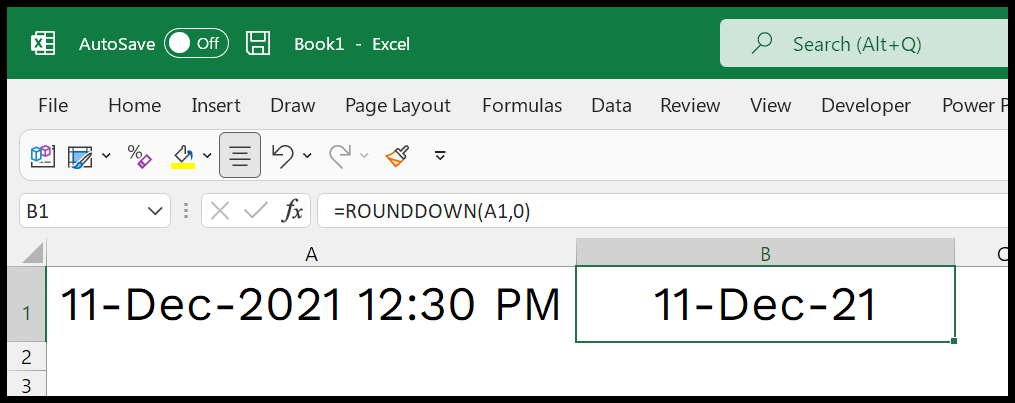Select cell B1 showing 11-Dec-21
Image resolution: width=1015 pixels, height=403 pixels.
click(x=765, y=304)
